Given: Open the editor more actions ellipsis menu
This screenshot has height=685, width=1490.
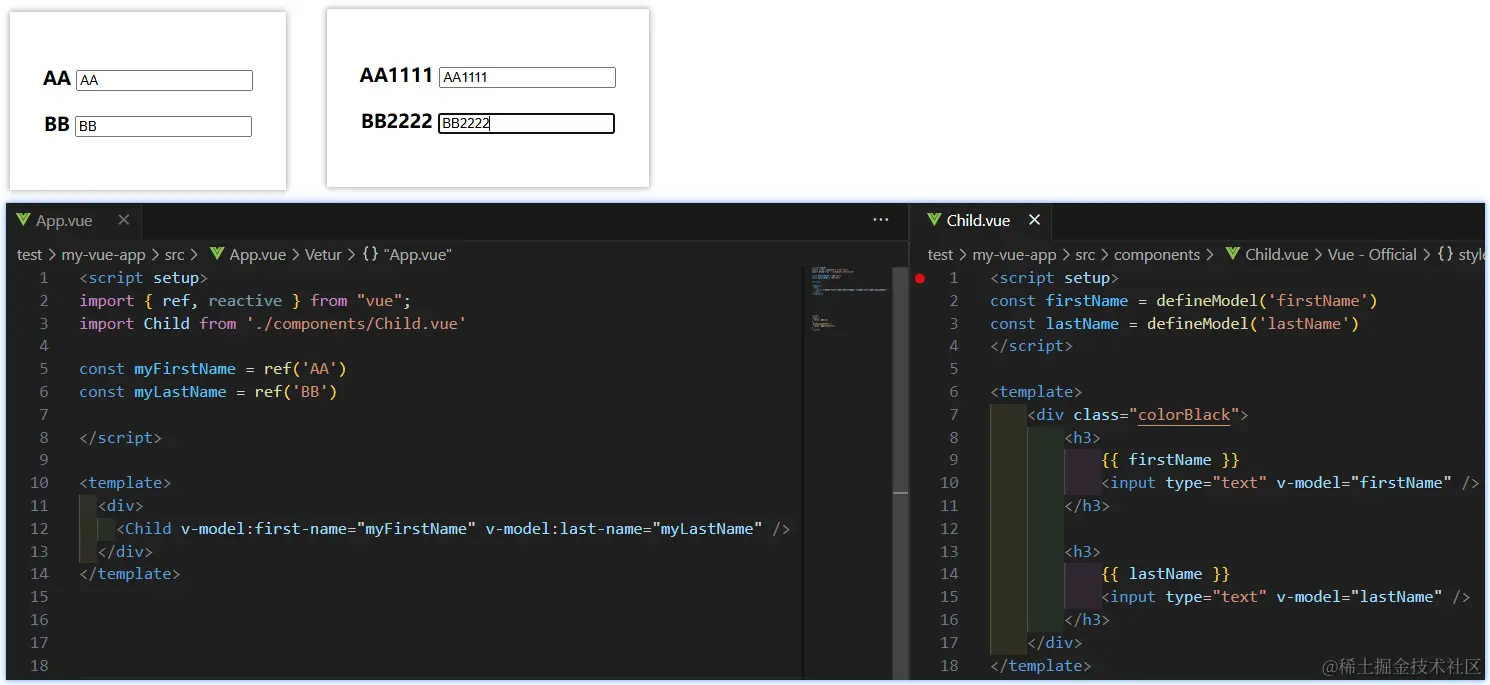Looking at the screenshot, I should 881,220.
